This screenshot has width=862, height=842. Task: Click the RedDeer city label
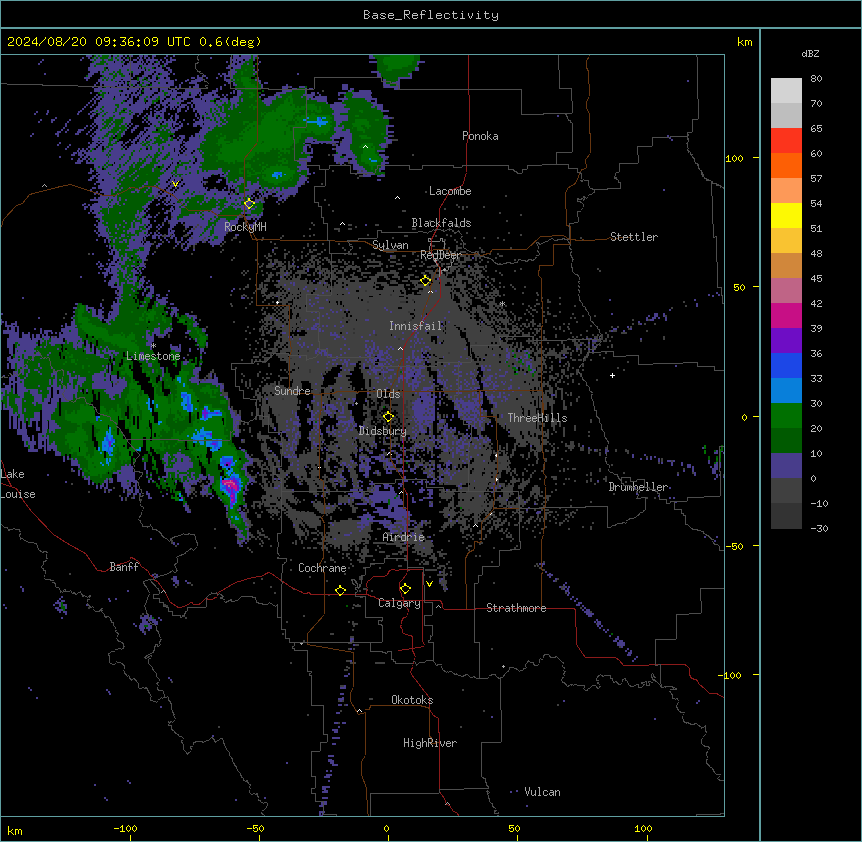click(440, 255)
